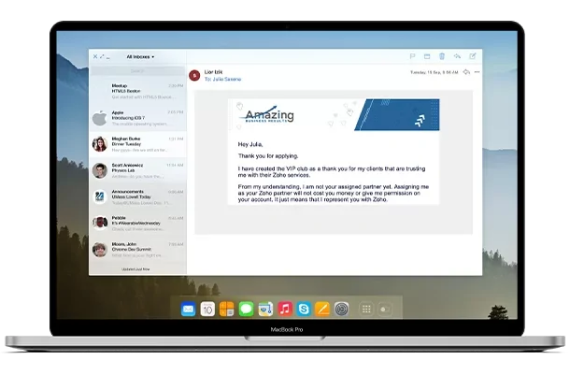
Task: Archive the message using the archive box icon
Action: pyautogui.click(x=427, y=56)
